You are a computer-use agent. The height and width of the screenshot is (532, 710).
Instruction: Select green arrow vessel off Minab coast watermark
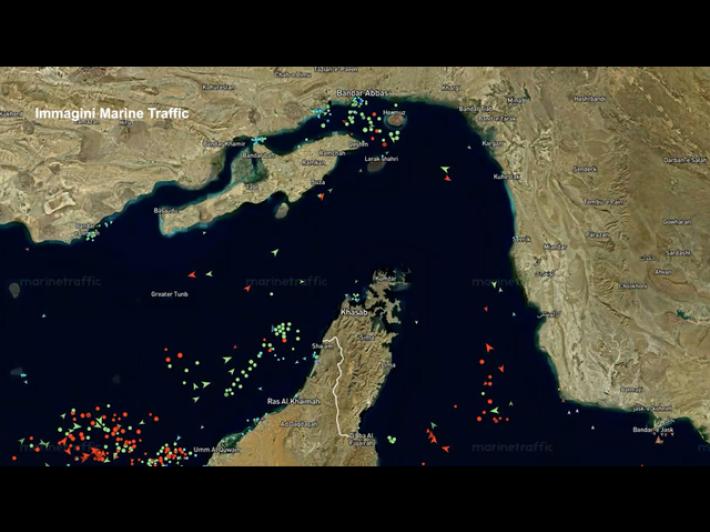[x=494, y=284]
